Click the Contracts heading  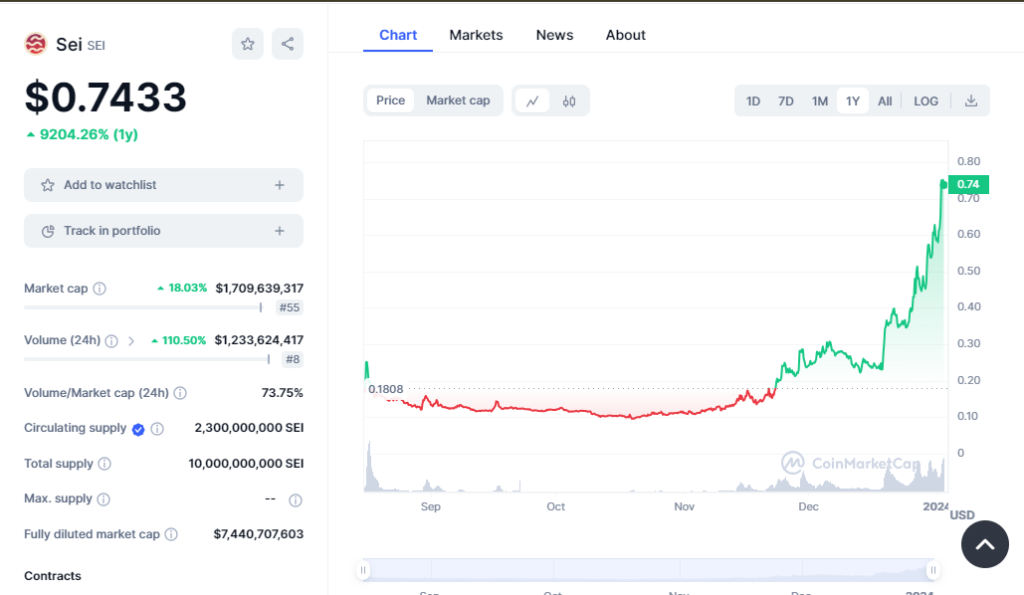pyautogui.click(x=53, y=576)
